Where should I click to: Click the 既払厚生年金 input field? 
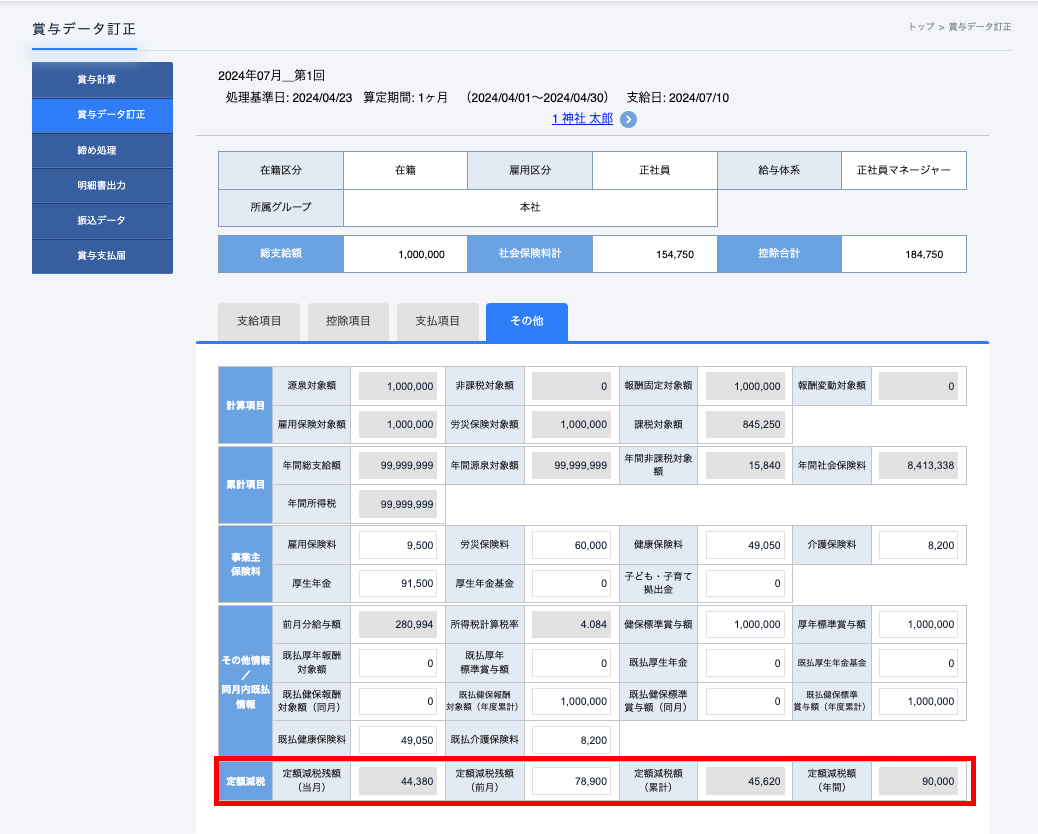tap(745, 663)
